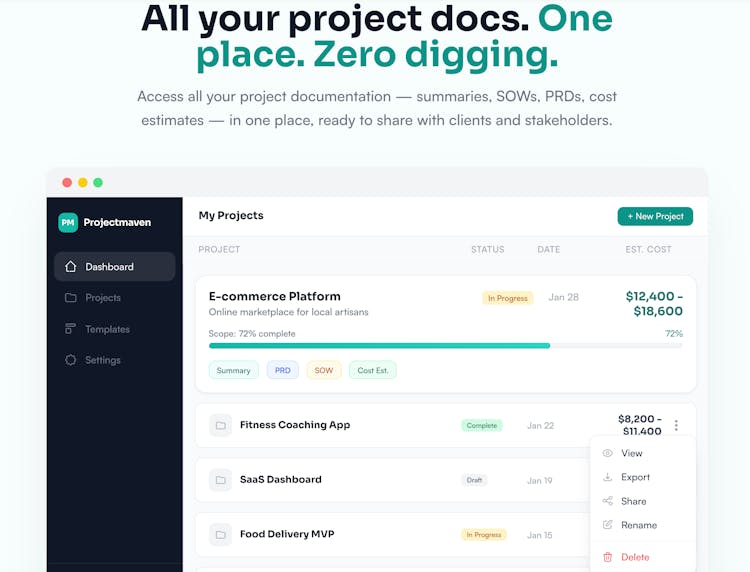This screenshot has height=572, width=750.
Task: Click the folder icon beside Fitness Coaching App
Action: 221,425
